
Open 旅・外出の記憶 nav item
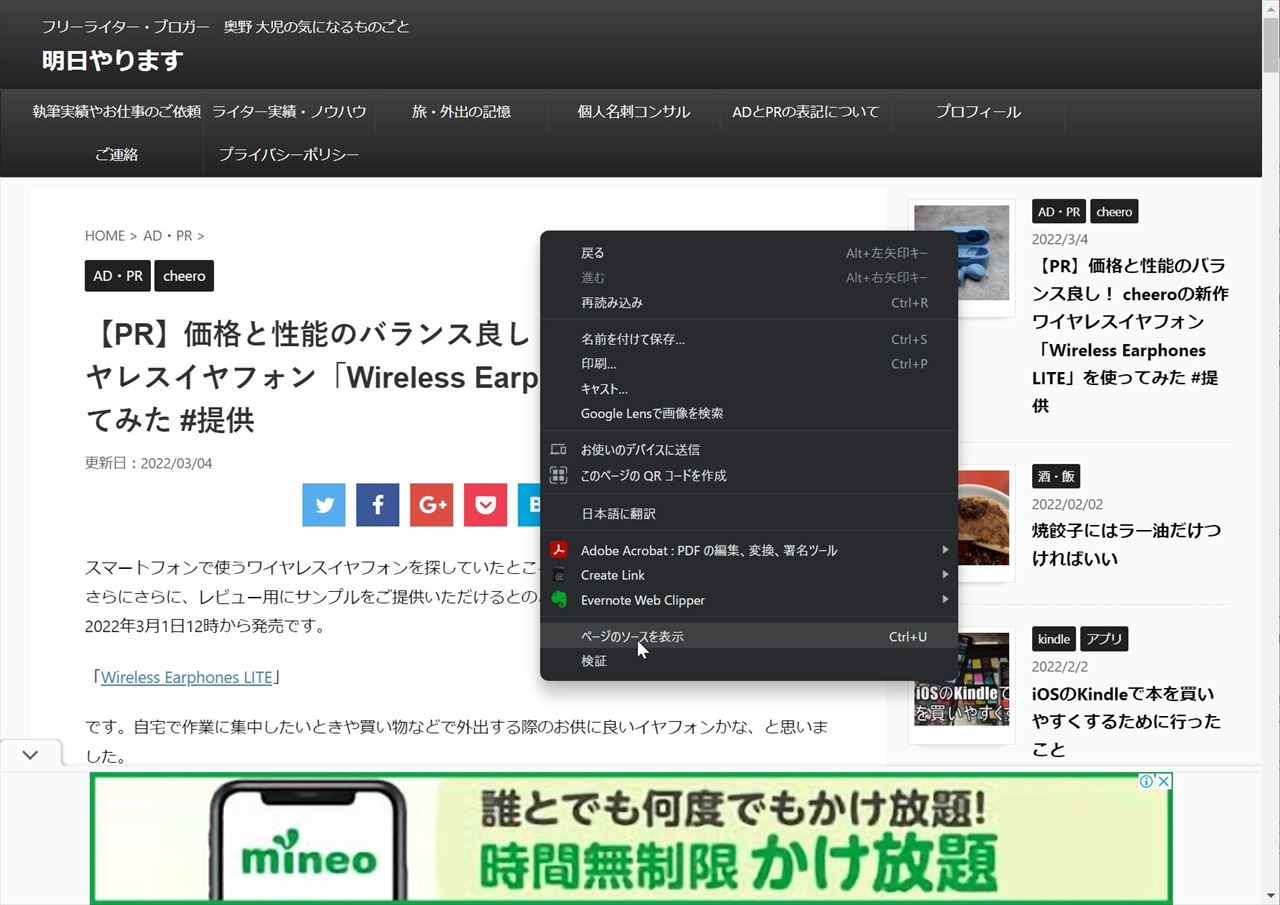[461, 111]
